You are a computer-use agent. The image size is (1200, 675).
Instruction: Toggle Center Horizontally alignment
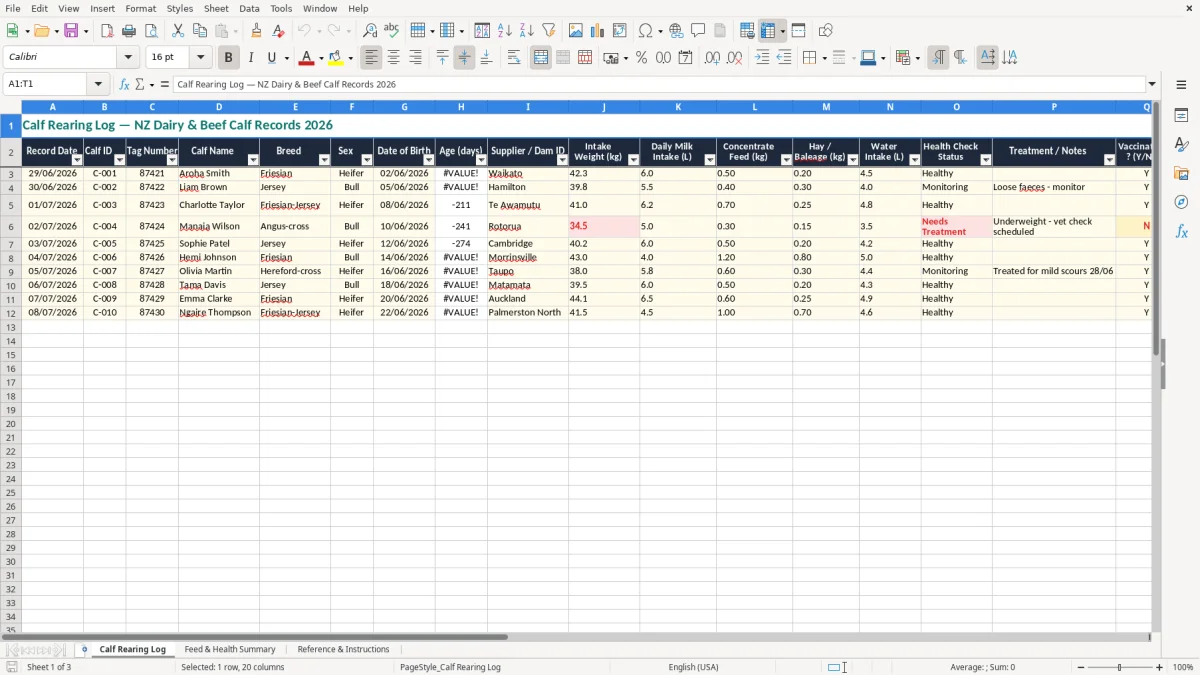point(394,58)
